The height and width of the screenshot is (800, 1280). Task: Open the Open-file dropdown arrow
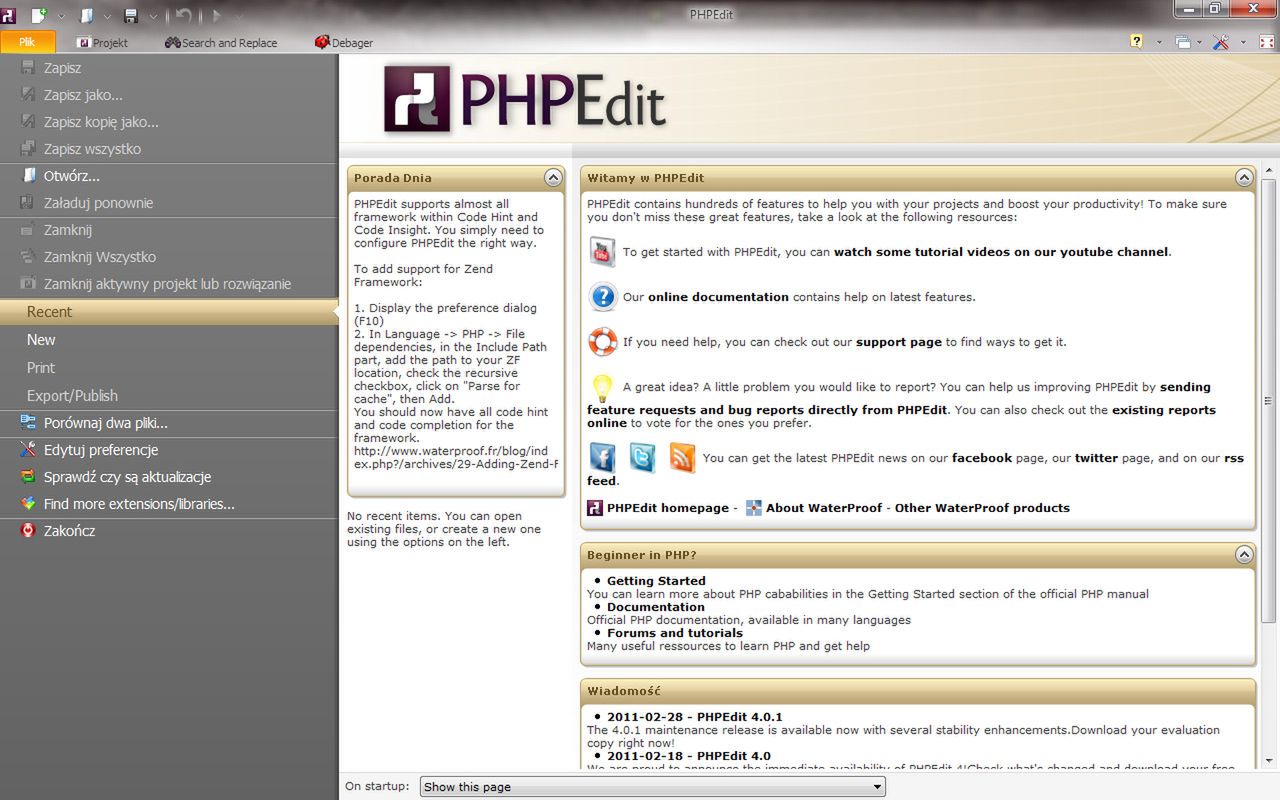107,16
